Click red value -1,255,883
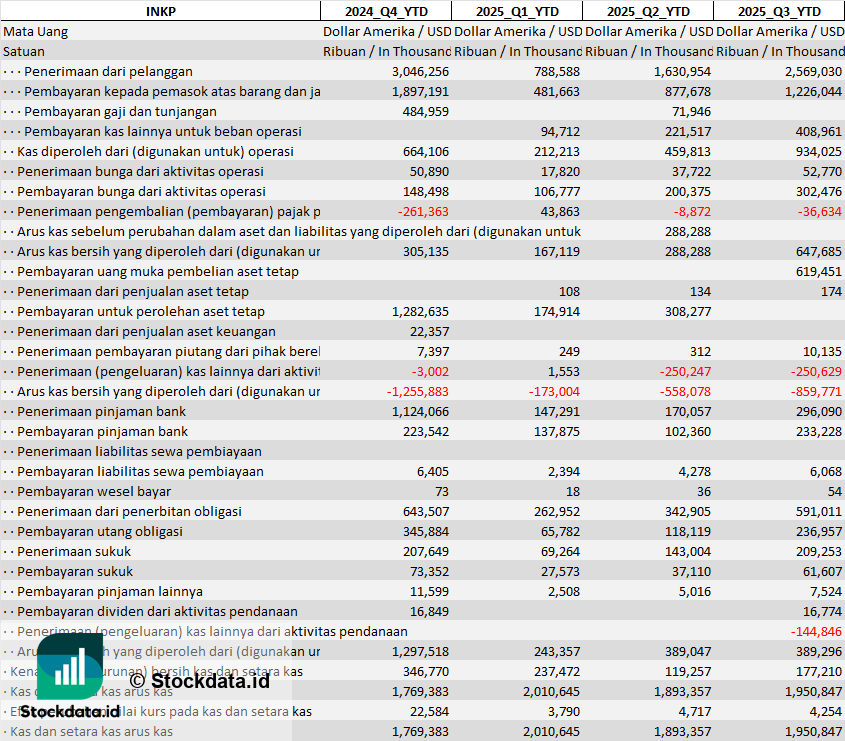This screenshot has height=741, width=845. pyautogui.click(x=418, y=392)
